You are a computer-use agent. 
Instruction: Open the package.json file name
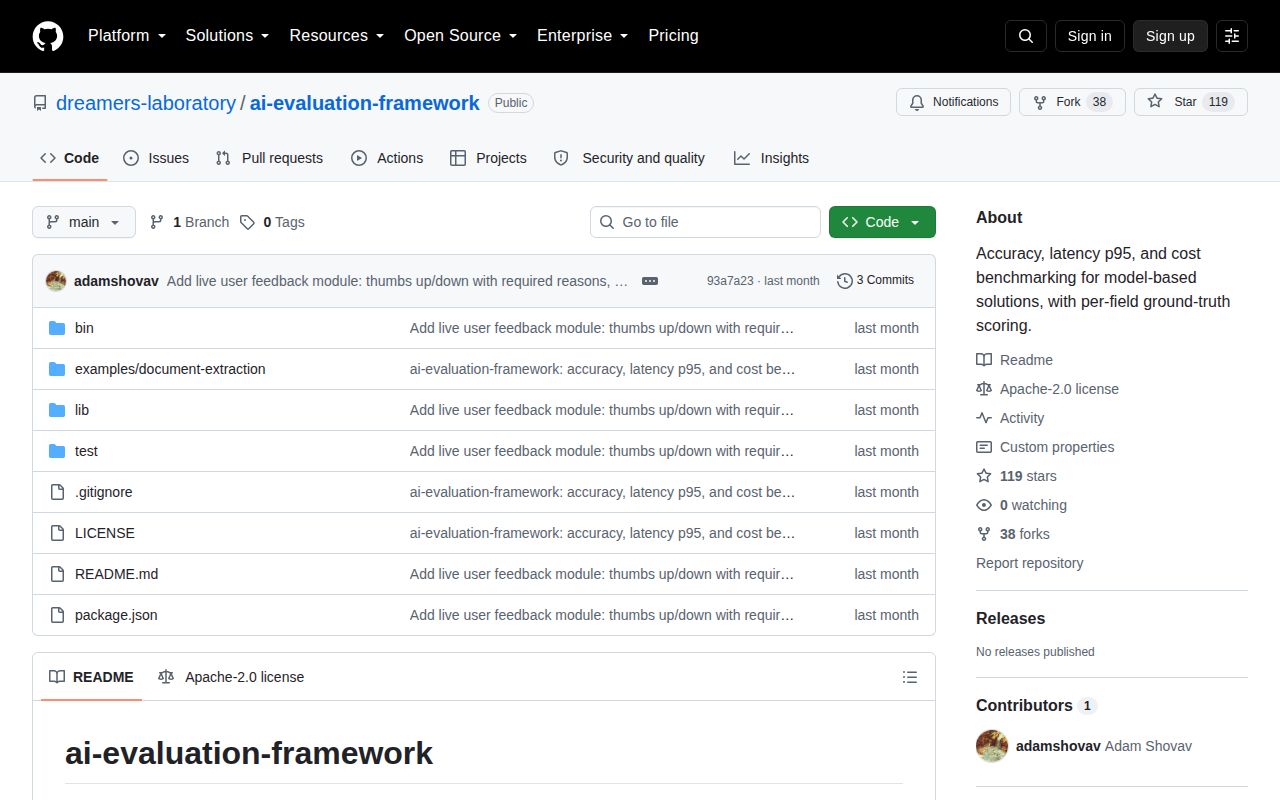[116, 615]
